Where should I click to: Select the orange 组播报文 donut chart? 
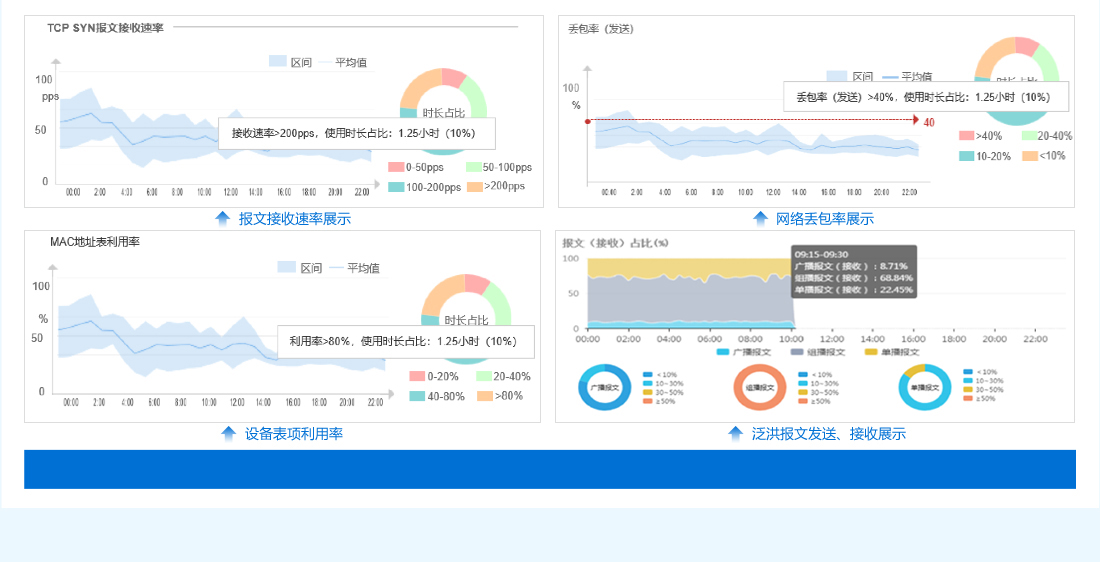(x=760, y=387)
